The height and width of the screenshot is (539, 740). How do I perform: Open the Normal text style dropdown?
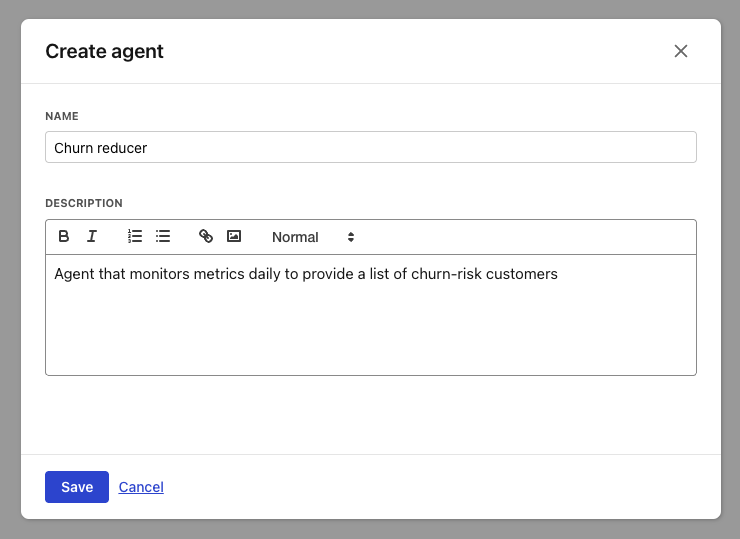(296, 237)
